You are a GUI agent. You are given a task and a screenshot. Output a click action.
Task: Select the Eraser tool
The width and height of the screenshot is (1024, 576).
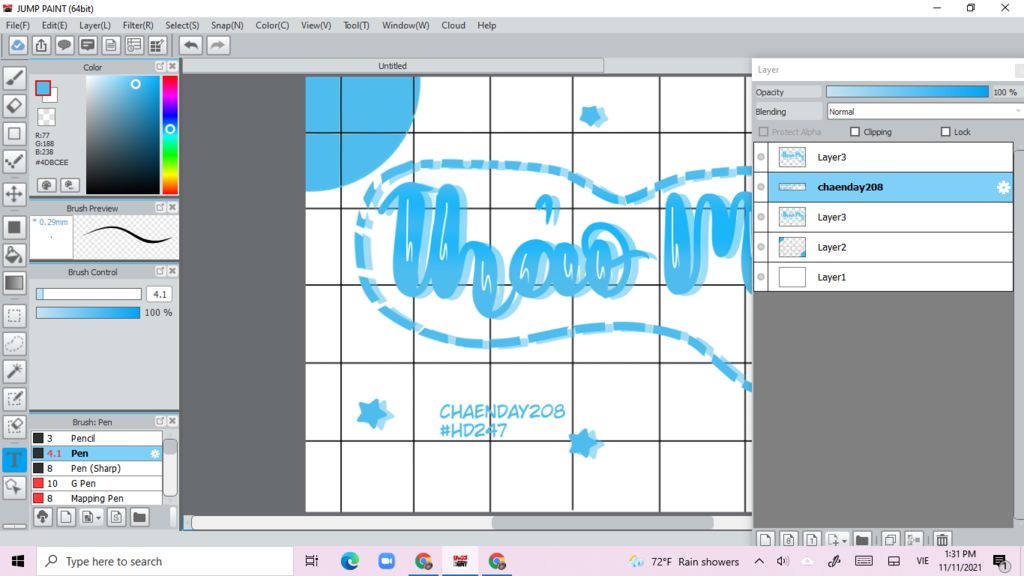tap(14, 106)
